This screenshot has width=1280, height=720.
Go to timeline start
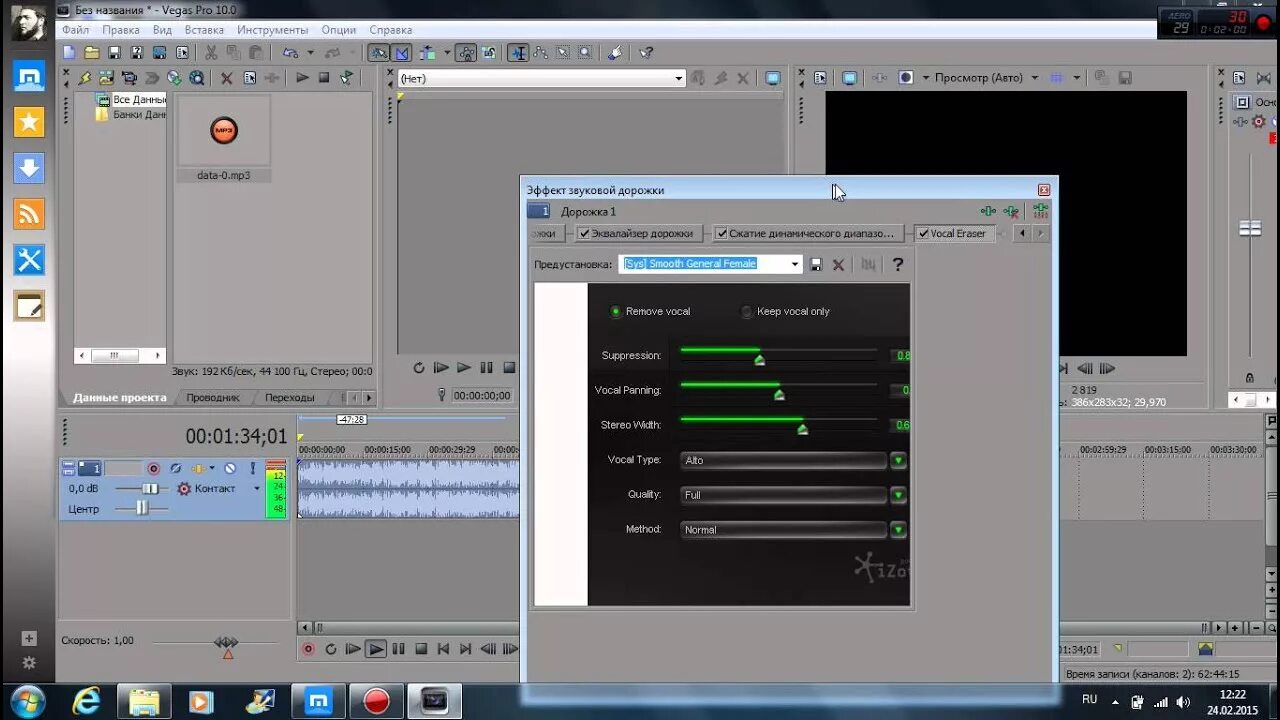443,649
